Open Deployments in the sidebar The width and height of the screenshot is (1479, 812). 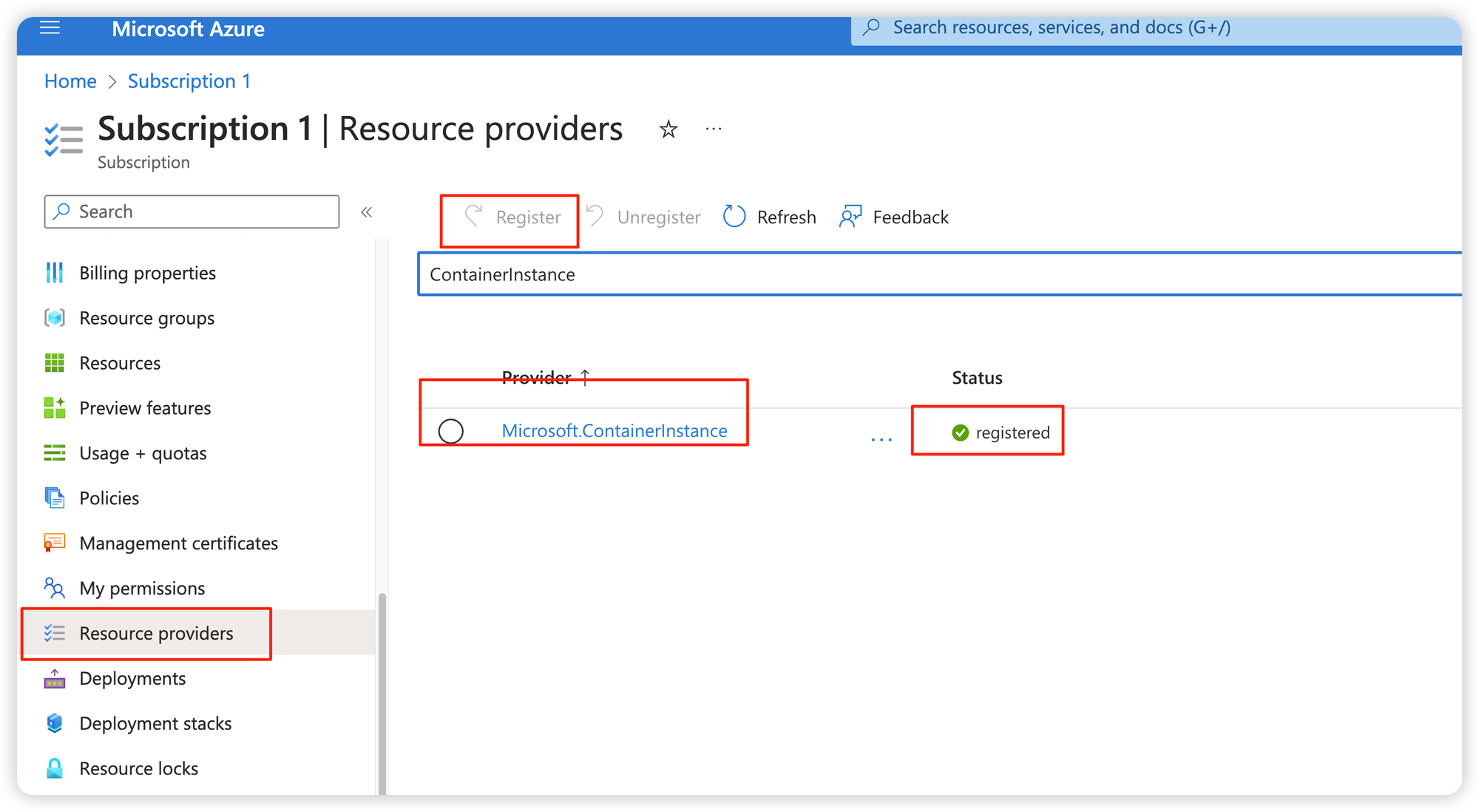pyautogui.click(x=133, y=678)
